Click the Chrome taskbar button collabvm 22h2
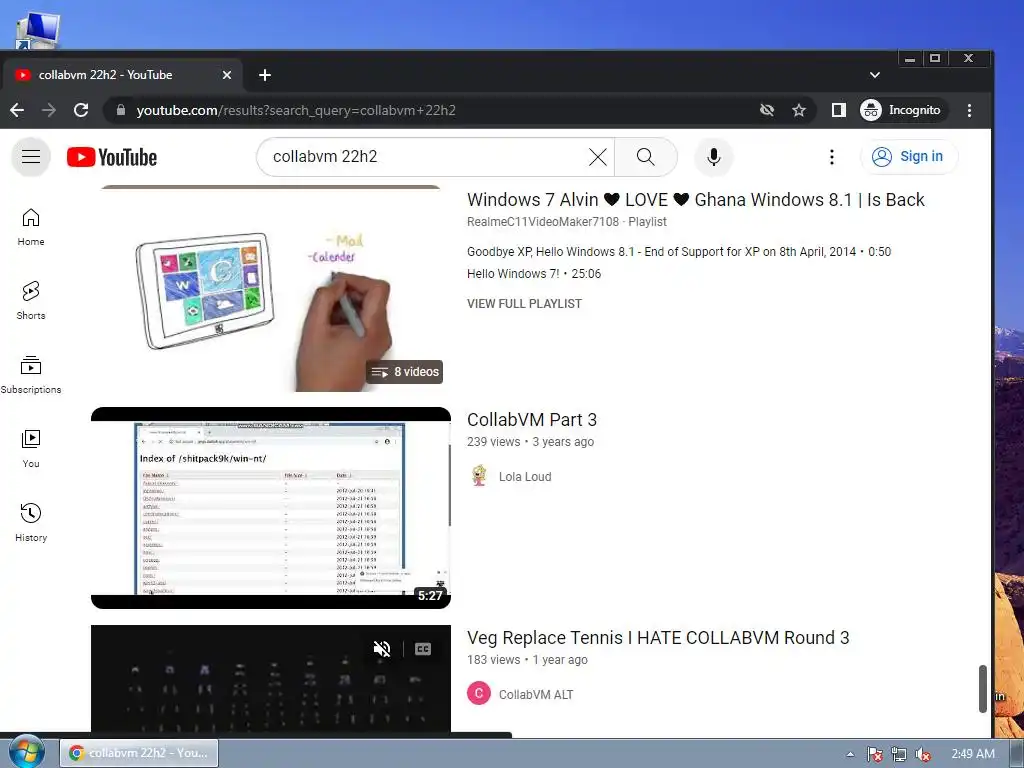 coord(139,753)
